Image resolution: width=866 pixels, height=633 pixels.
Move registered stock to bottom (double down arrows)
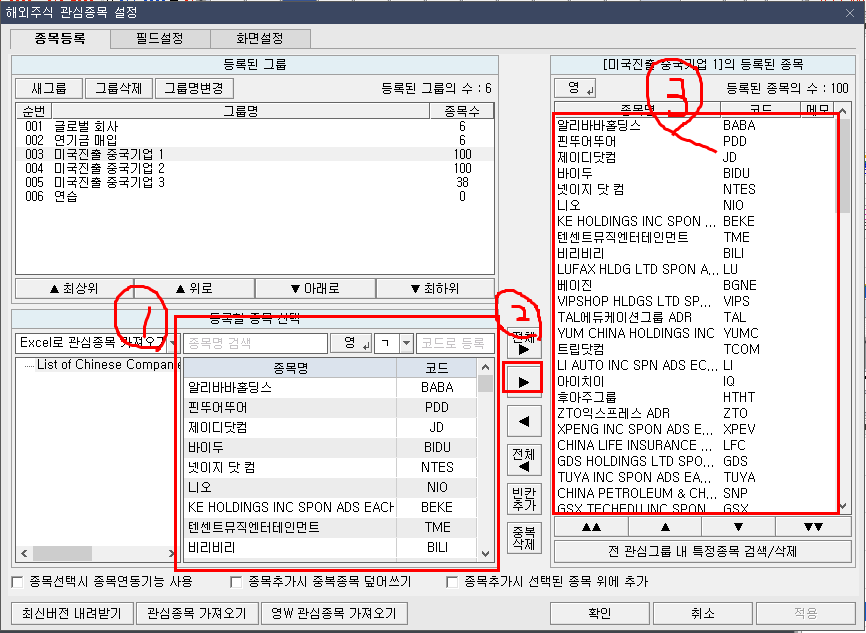(x=813, y=527)
